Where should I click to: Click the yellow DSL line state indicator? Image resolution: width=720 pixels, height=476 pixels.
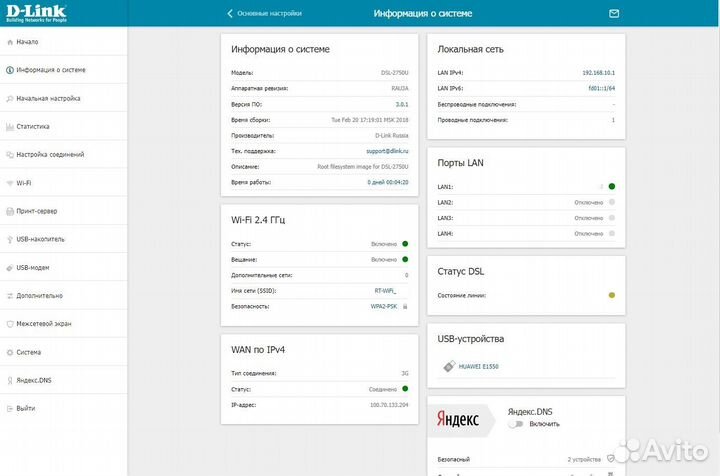click(x=612, y=295)
